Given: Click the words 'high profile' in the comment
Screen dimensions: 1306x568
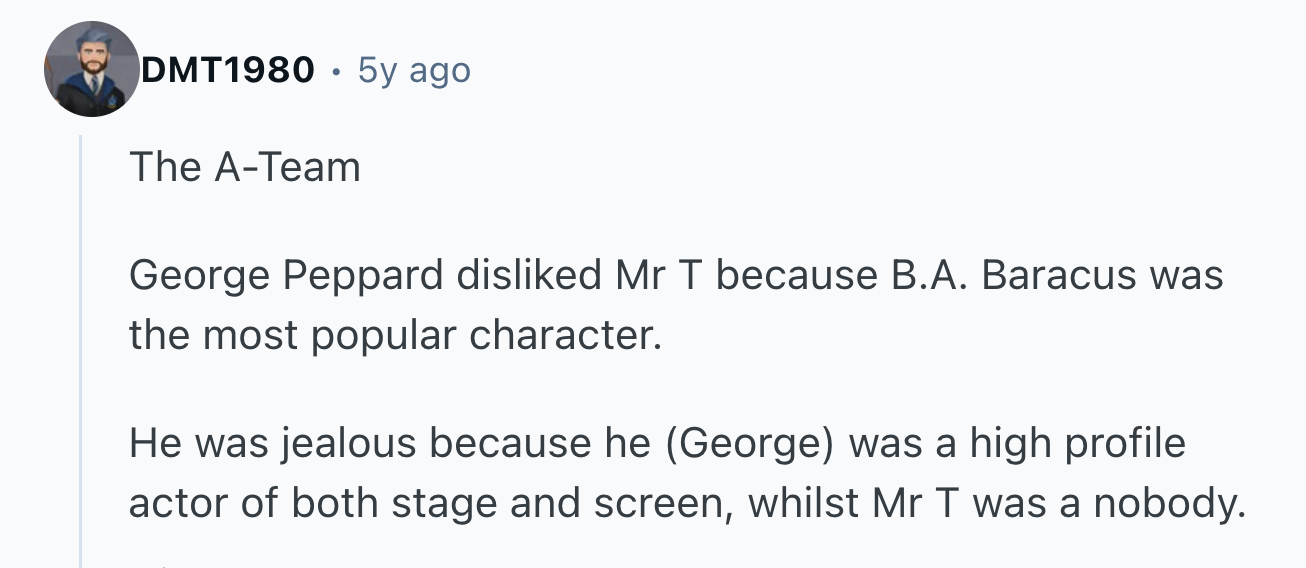Looking at the screenshot, I should (1077, 443).
